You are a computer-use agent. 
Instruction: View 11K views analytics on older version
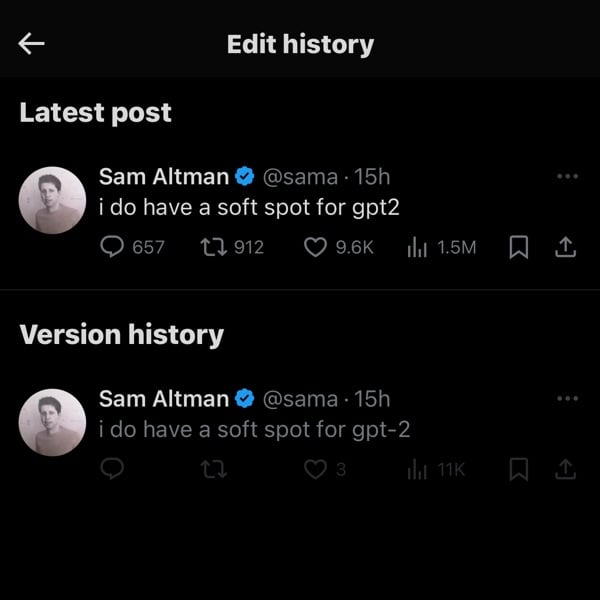click(418, 468)
